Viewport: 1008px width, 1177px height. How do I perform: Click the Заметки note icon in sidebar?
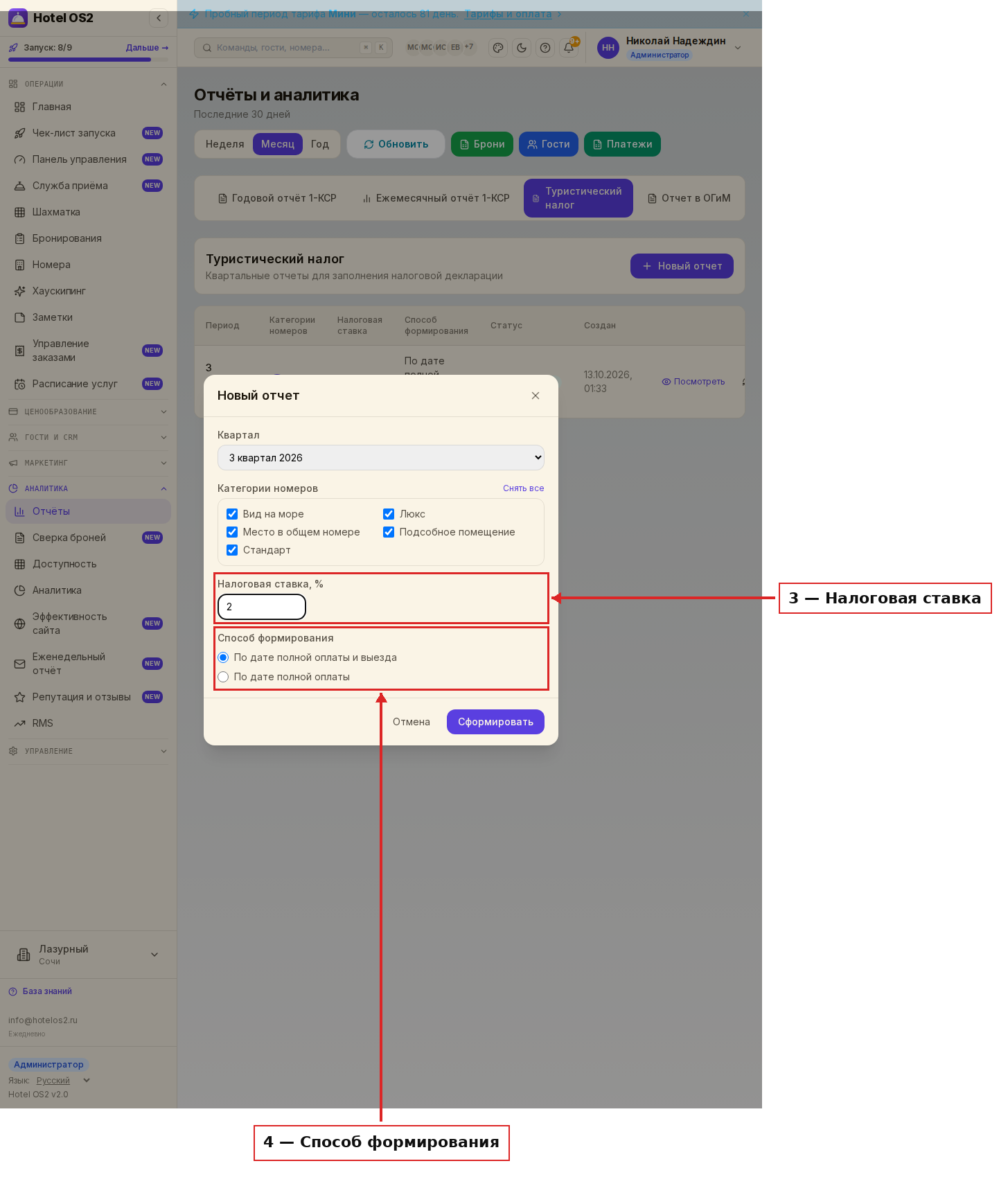pyautogui.click(x=19, y=317)
